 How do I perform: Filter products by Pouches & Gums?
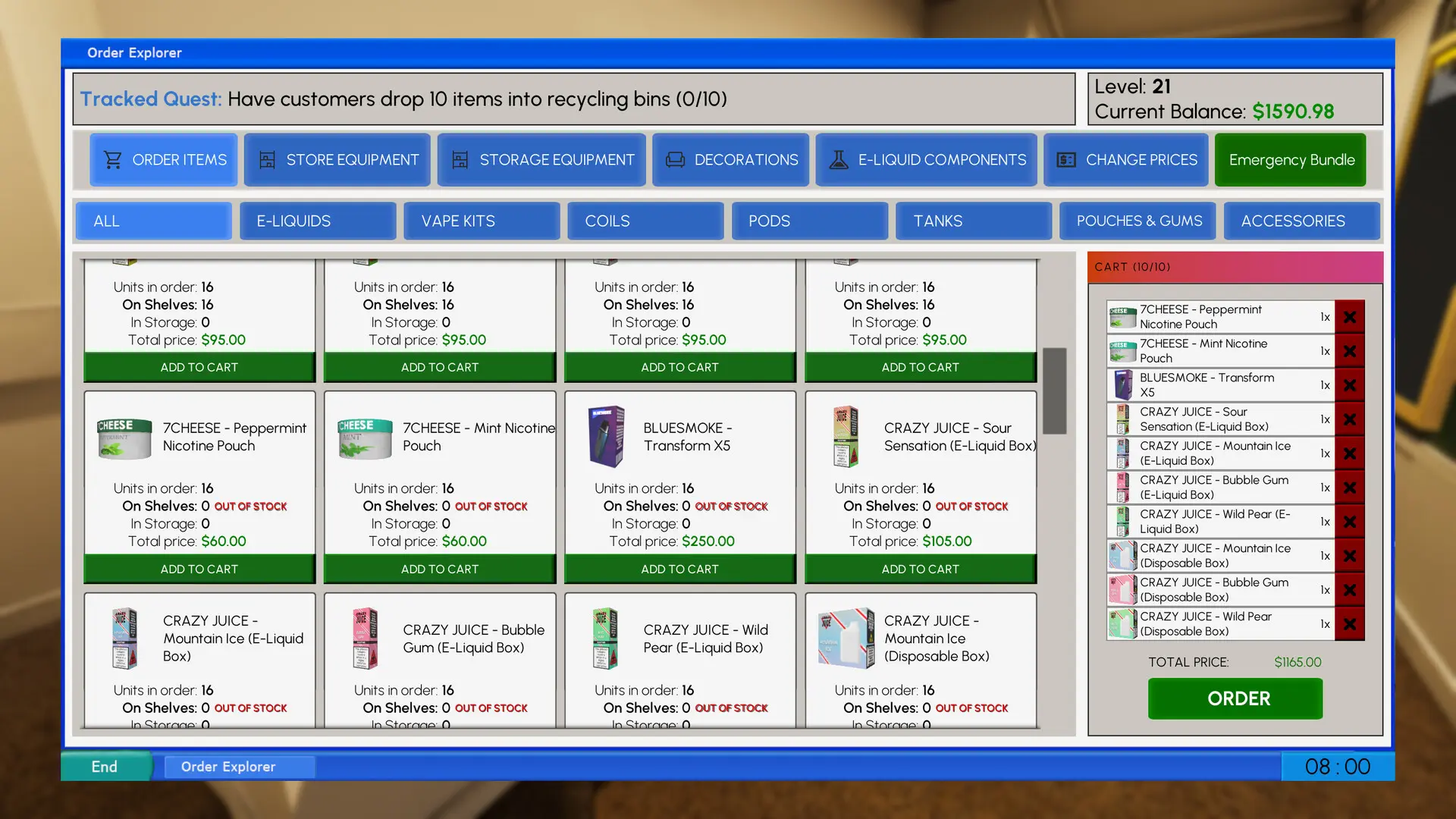[x=1137, y=221]
